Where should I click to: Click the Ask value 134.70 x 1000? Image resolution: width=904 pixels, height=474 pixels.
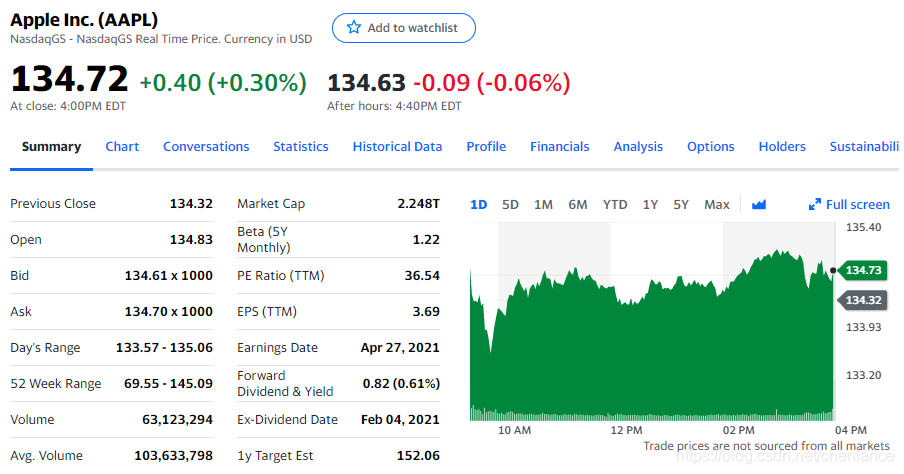coord(168,311)
